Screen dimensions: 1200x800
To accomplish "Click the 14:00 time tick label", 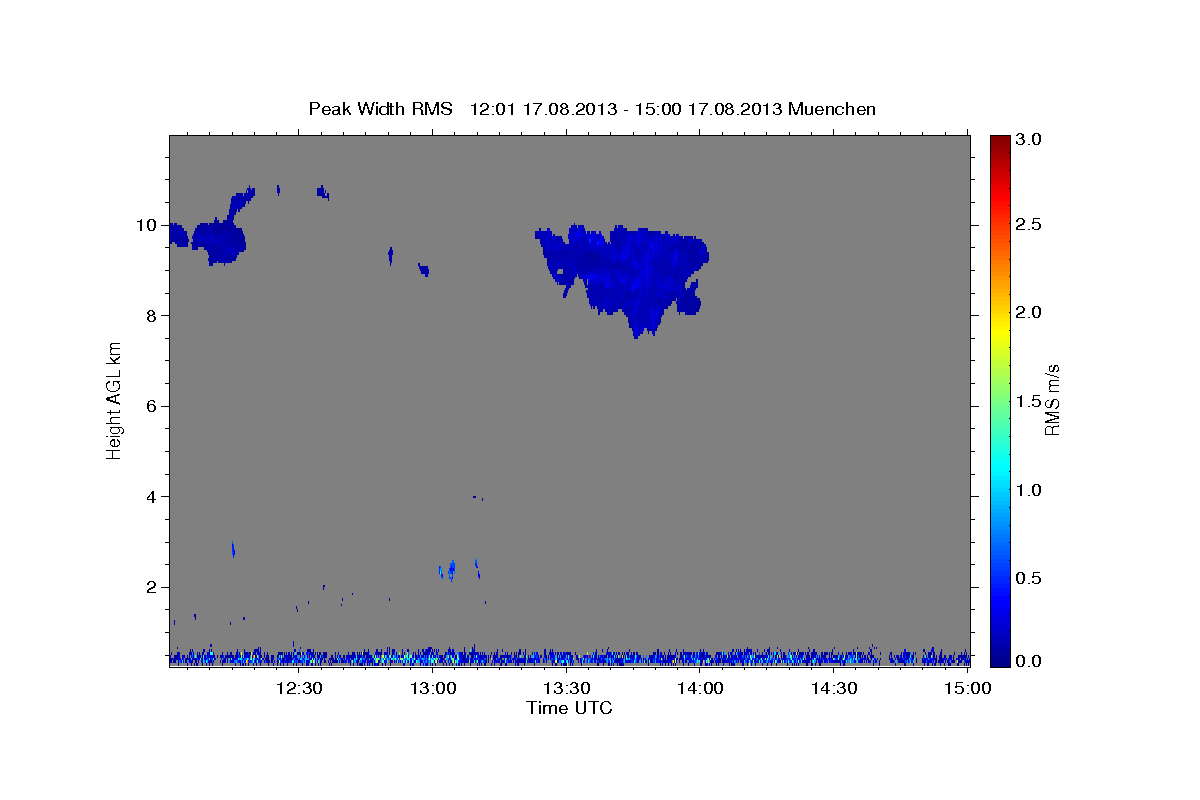I will [700, 688].
